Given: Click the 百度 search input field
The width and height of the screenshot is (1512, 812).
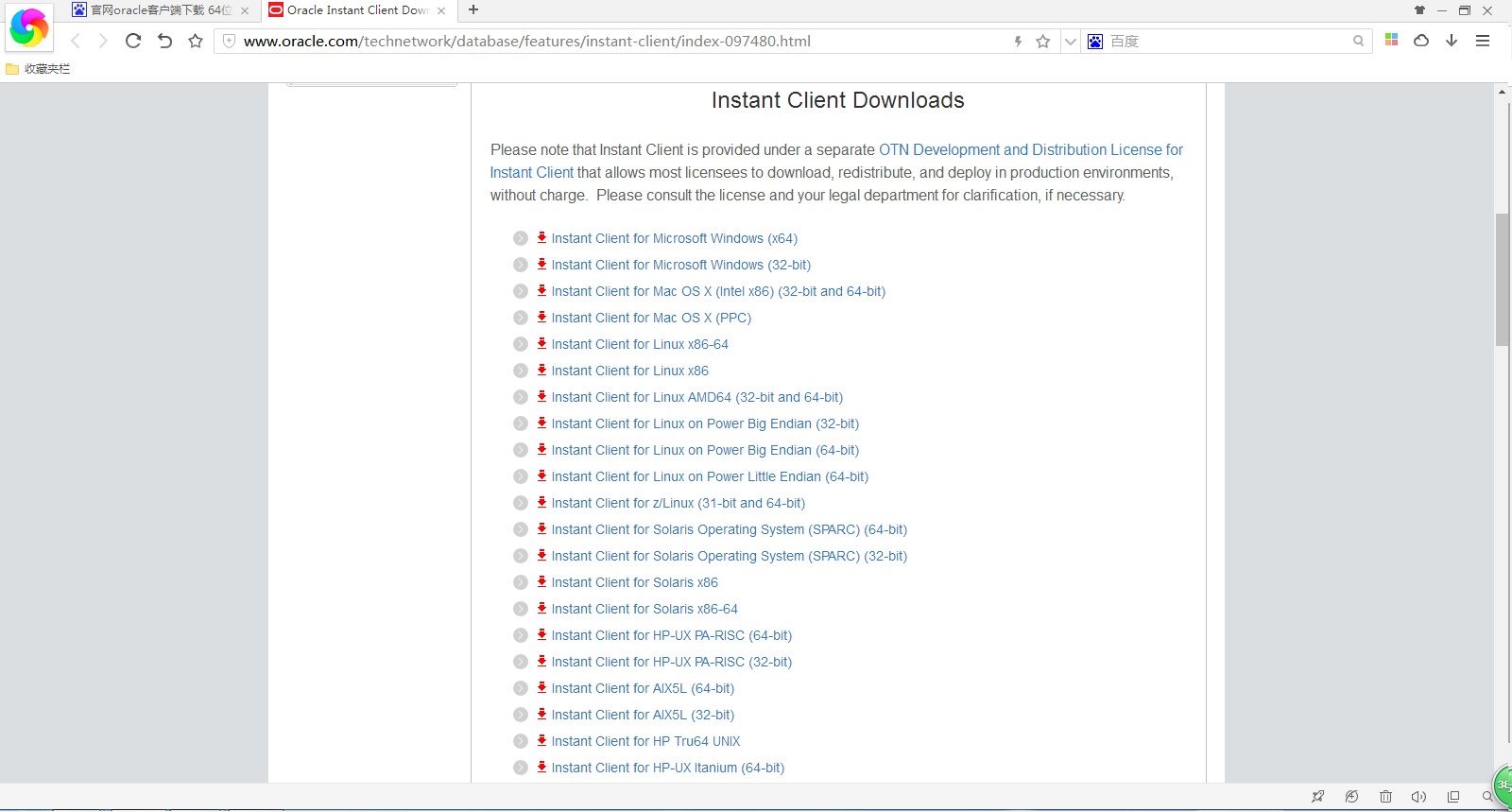Looking at the screenshot, I should pyautogui.click(x=1228, y=42).
